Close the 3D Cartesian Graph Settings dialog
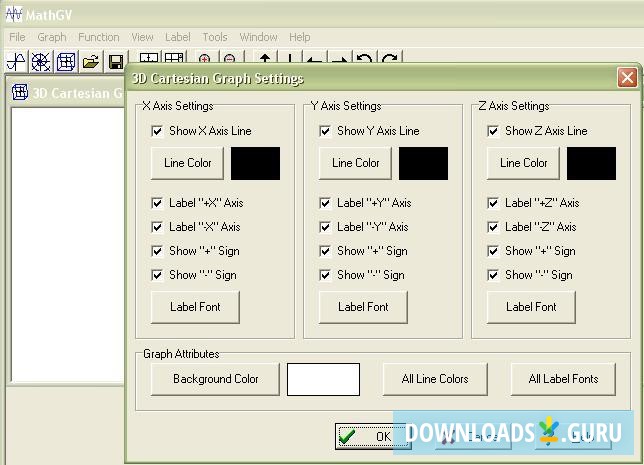The height and width of the screenshot is (465, 644). point(627,77)
